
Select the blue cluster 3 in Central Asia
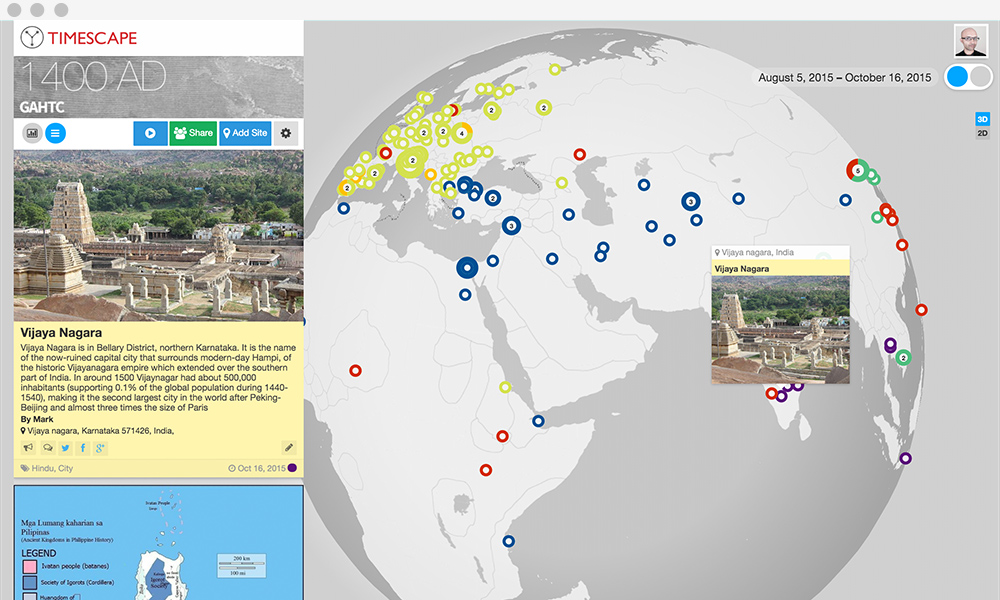(690, 201)
